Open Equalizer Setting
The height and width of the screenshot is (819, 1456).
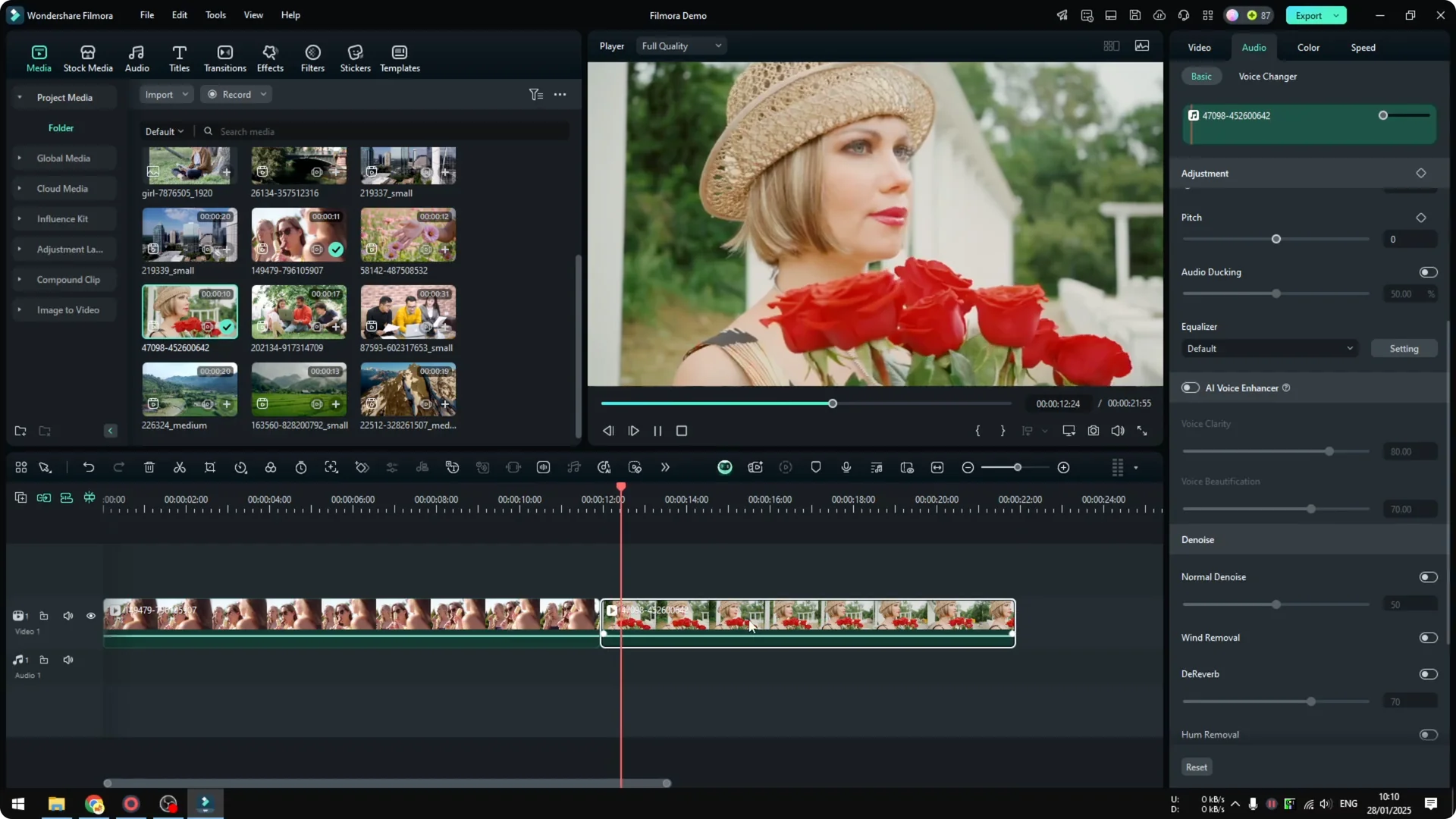[x=1404, y=348]
